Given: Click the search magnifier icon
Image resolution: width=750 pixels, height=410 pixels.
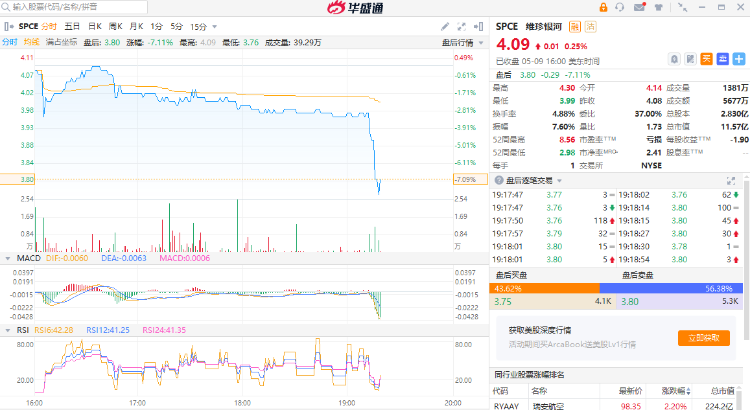Looking at the screenshot, I should pos(6,7).
